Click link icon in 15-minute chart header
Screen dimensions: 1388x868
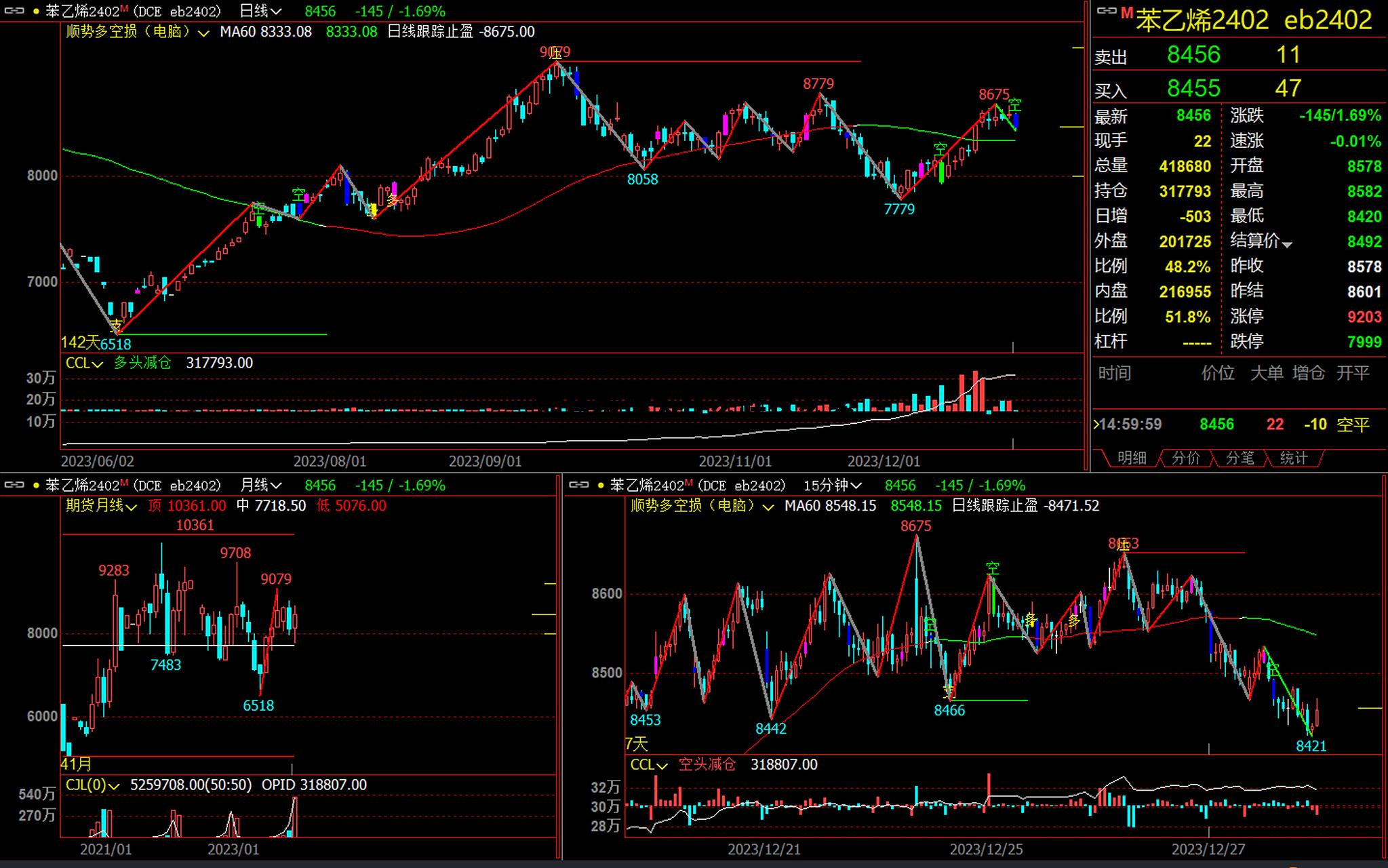coord(578,485)
